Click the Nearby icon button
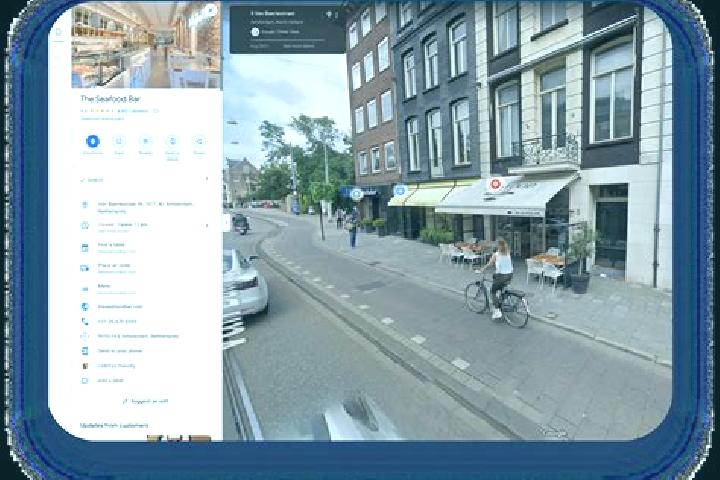 (x=146, y=141)
